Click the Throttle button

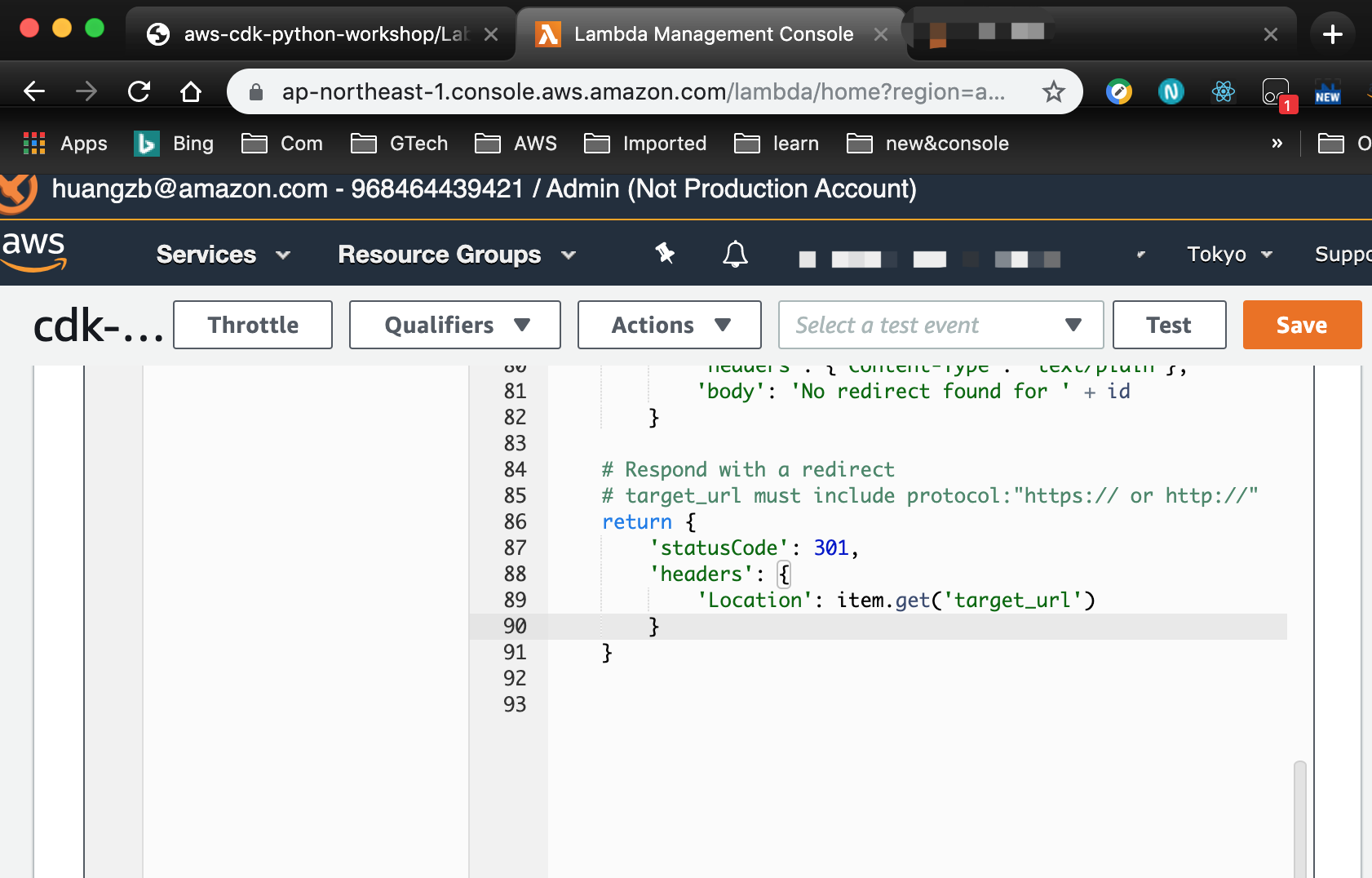[253, 325]
